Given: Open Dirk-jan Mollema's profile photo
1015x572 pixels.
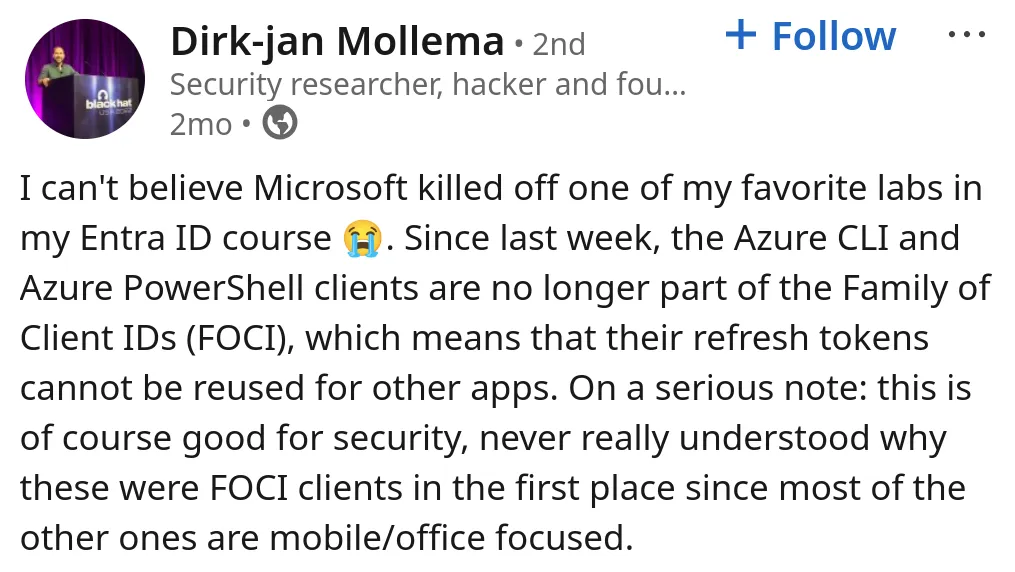Looking at the screenshot, I should pyautogui.click(x=85, y=79).
